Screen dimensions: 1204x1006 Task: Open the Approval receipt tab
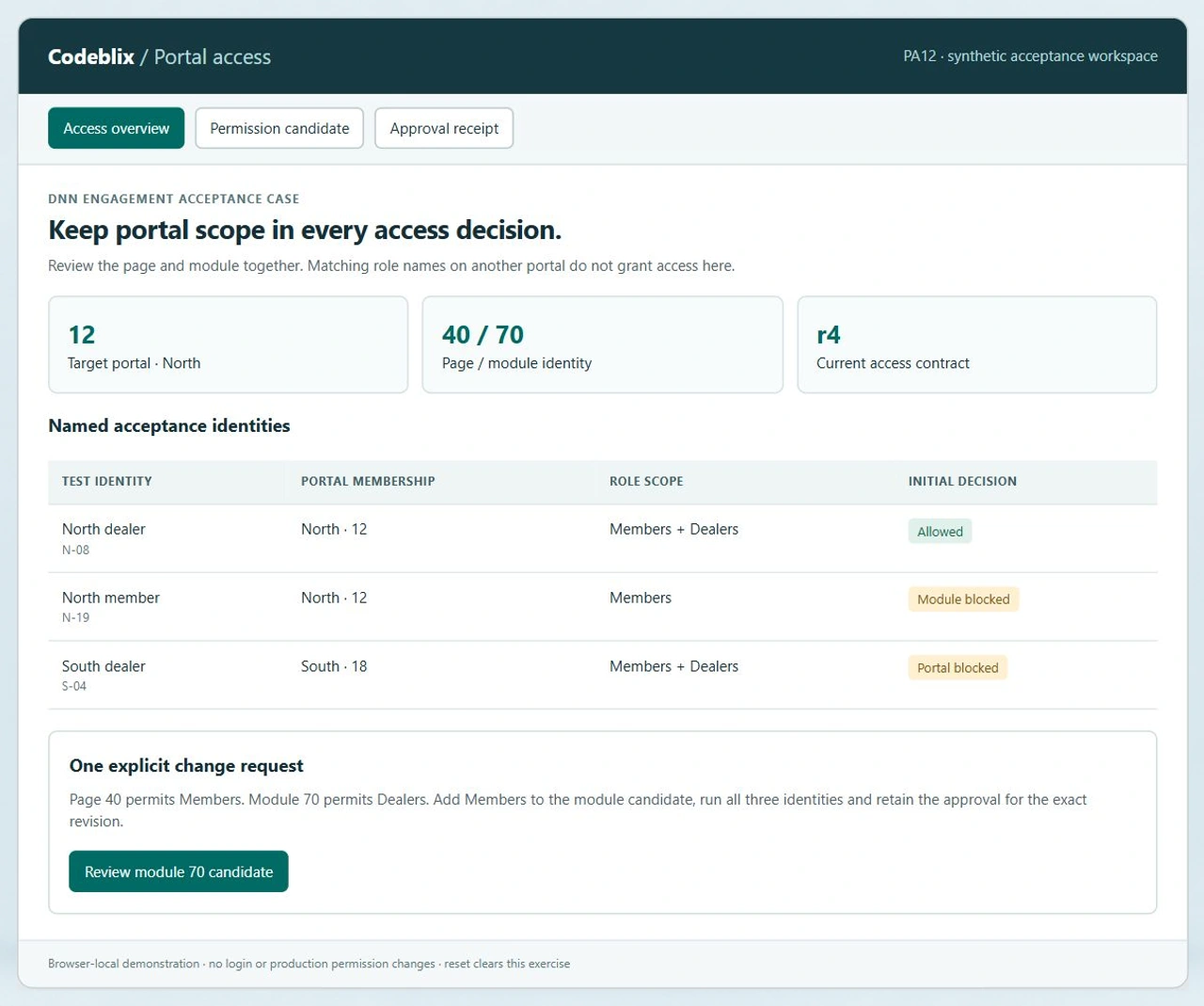coord(444,128)
